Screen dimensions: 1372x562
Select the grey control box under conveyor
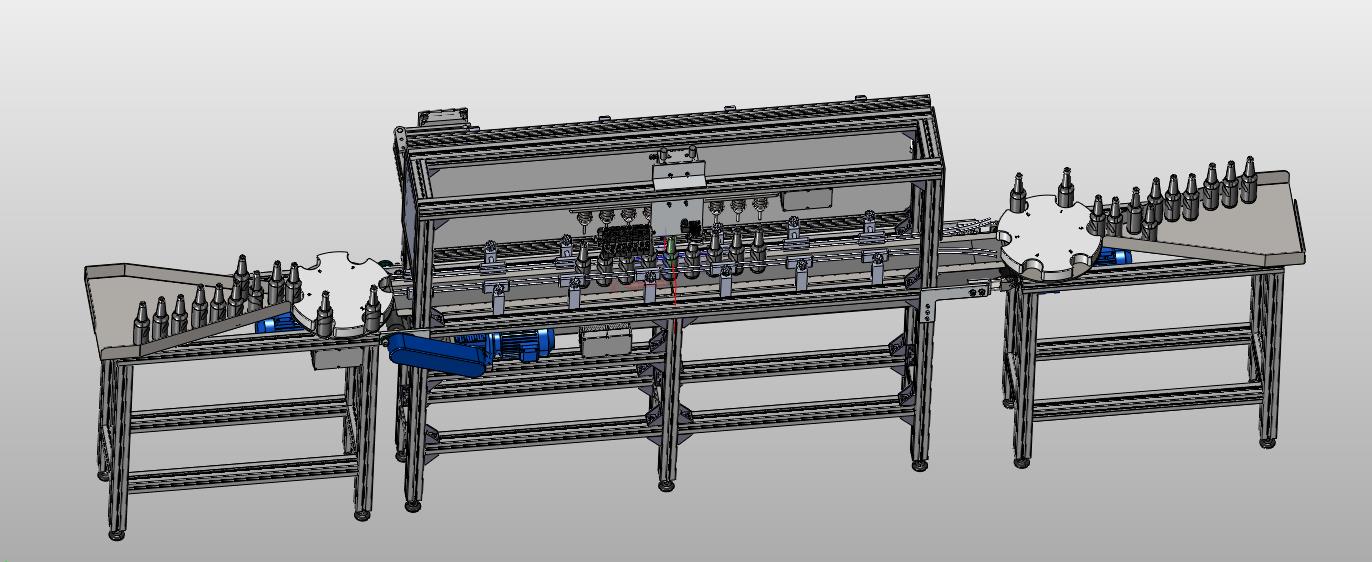coord(606,342)
